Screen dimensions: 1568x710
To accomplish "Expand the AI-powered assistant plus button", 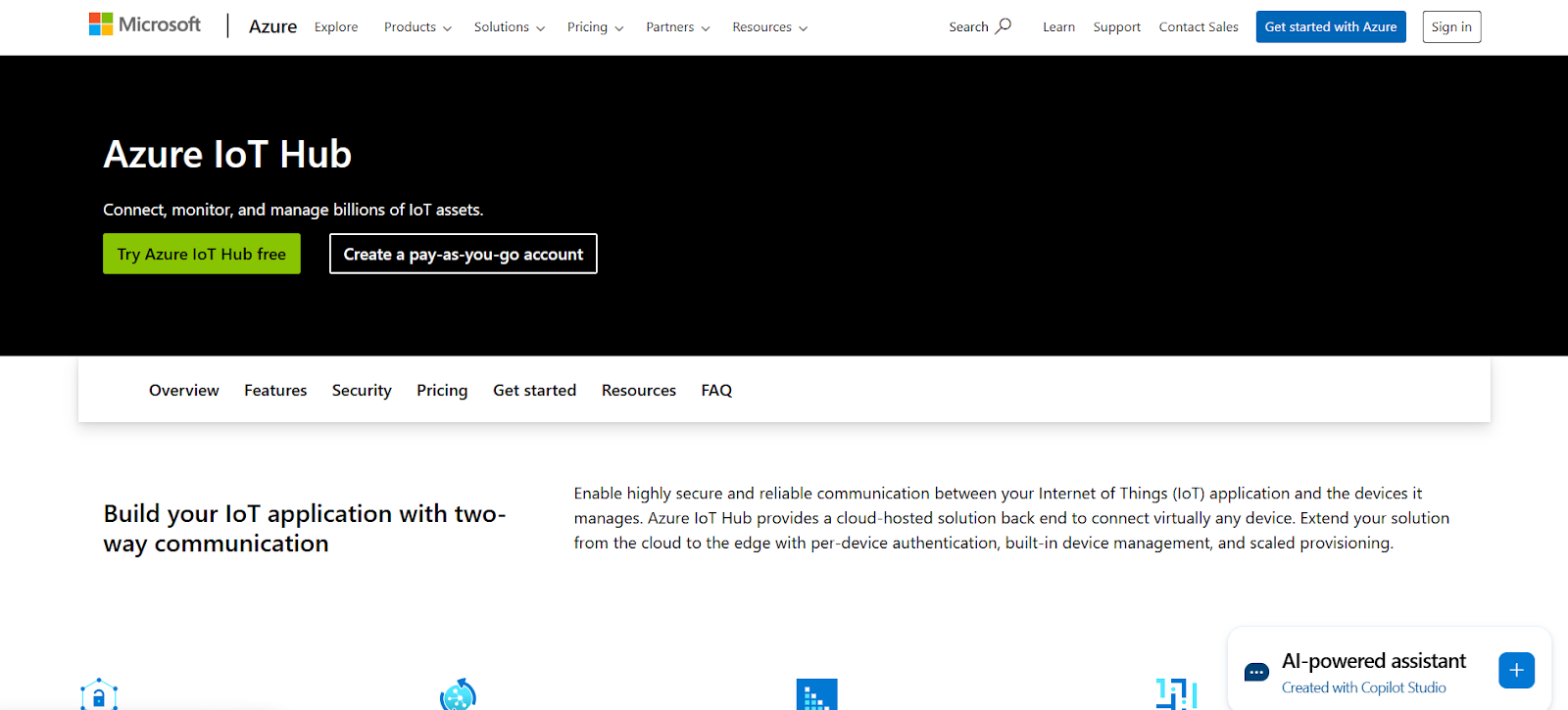I will point(1515,670).
